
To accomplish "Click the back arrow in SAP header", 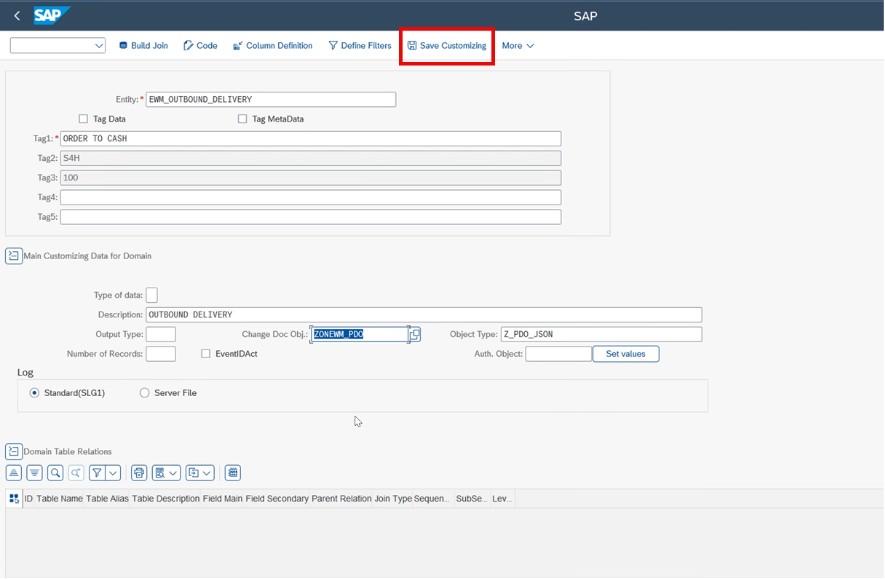I will point(17,16).
